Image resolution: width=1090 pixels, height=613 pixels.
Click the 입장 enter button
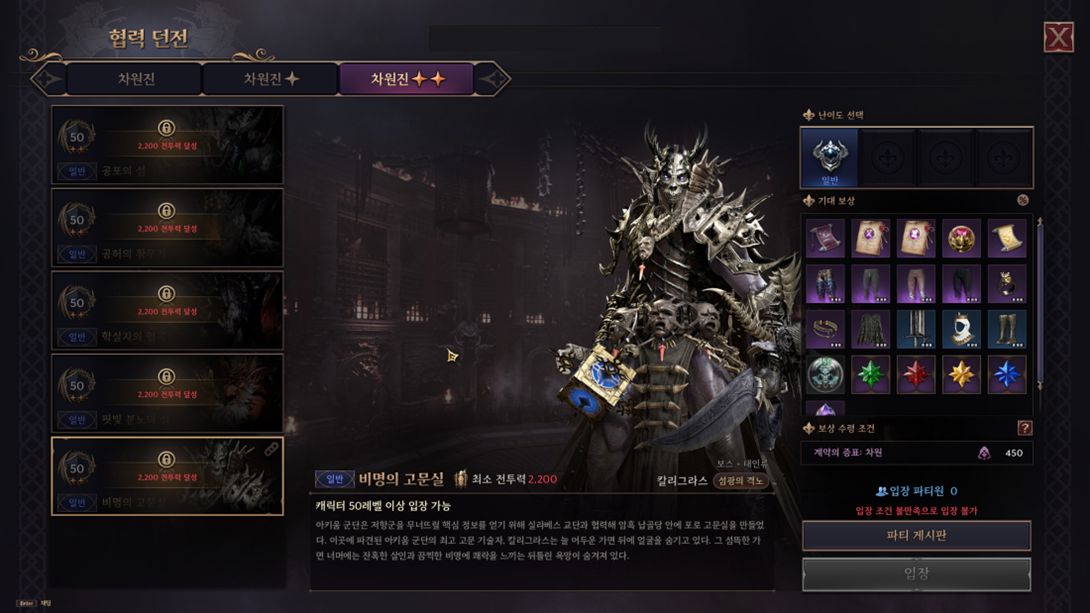coord(916,574)
